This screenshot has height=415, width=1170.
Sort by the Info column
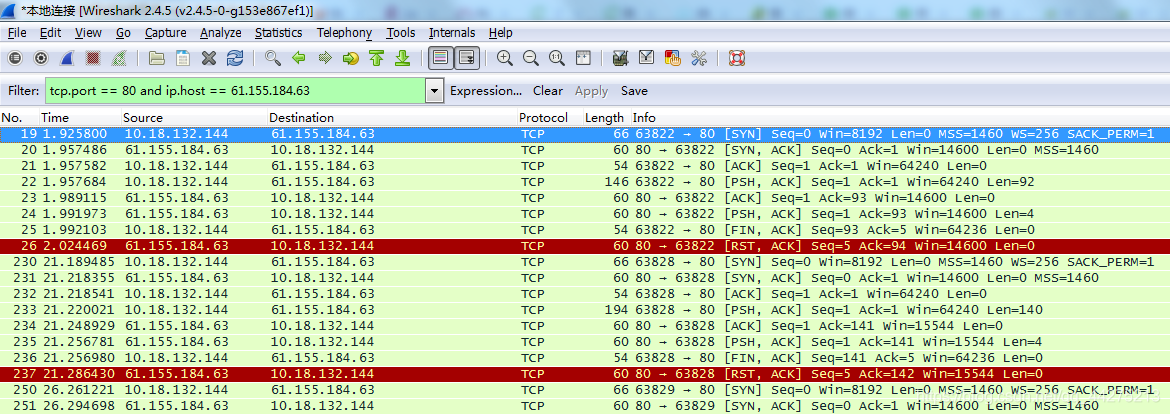click(900, 118)
